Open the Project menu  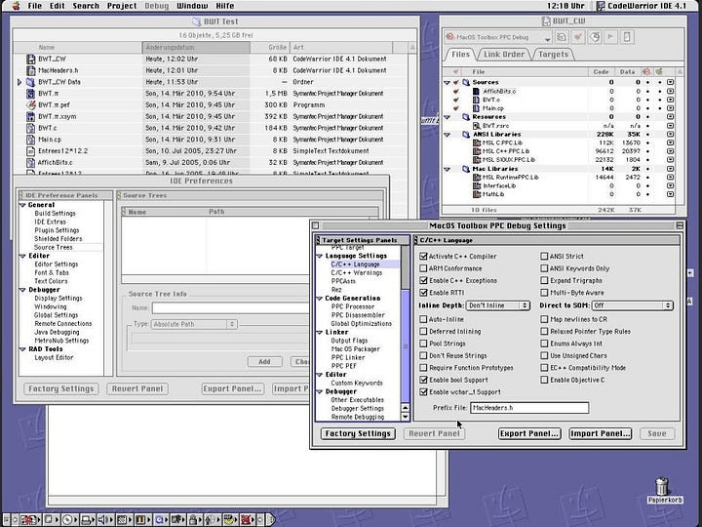(x=121, y=6)
